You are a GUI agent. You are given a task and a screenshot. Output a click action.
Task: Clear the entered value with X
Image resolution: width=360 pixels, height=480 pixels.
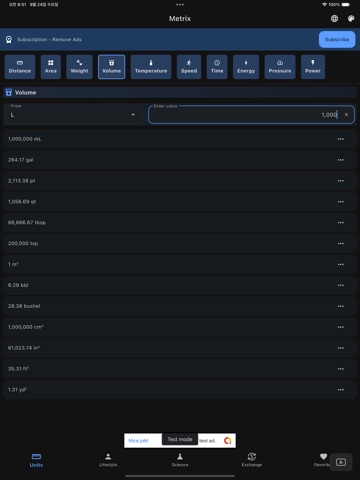[346, 115]
